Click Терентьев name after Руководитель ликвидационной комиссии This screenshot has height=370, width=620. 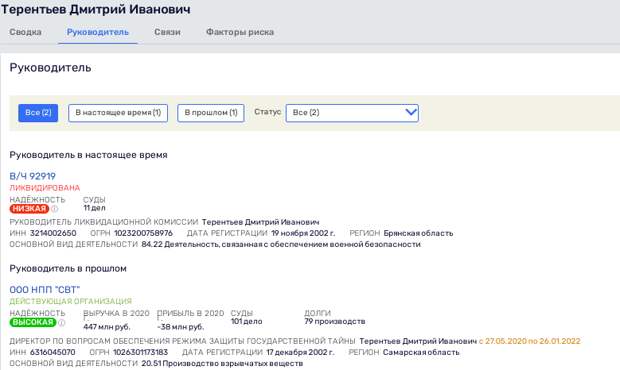tap(261, 222)
